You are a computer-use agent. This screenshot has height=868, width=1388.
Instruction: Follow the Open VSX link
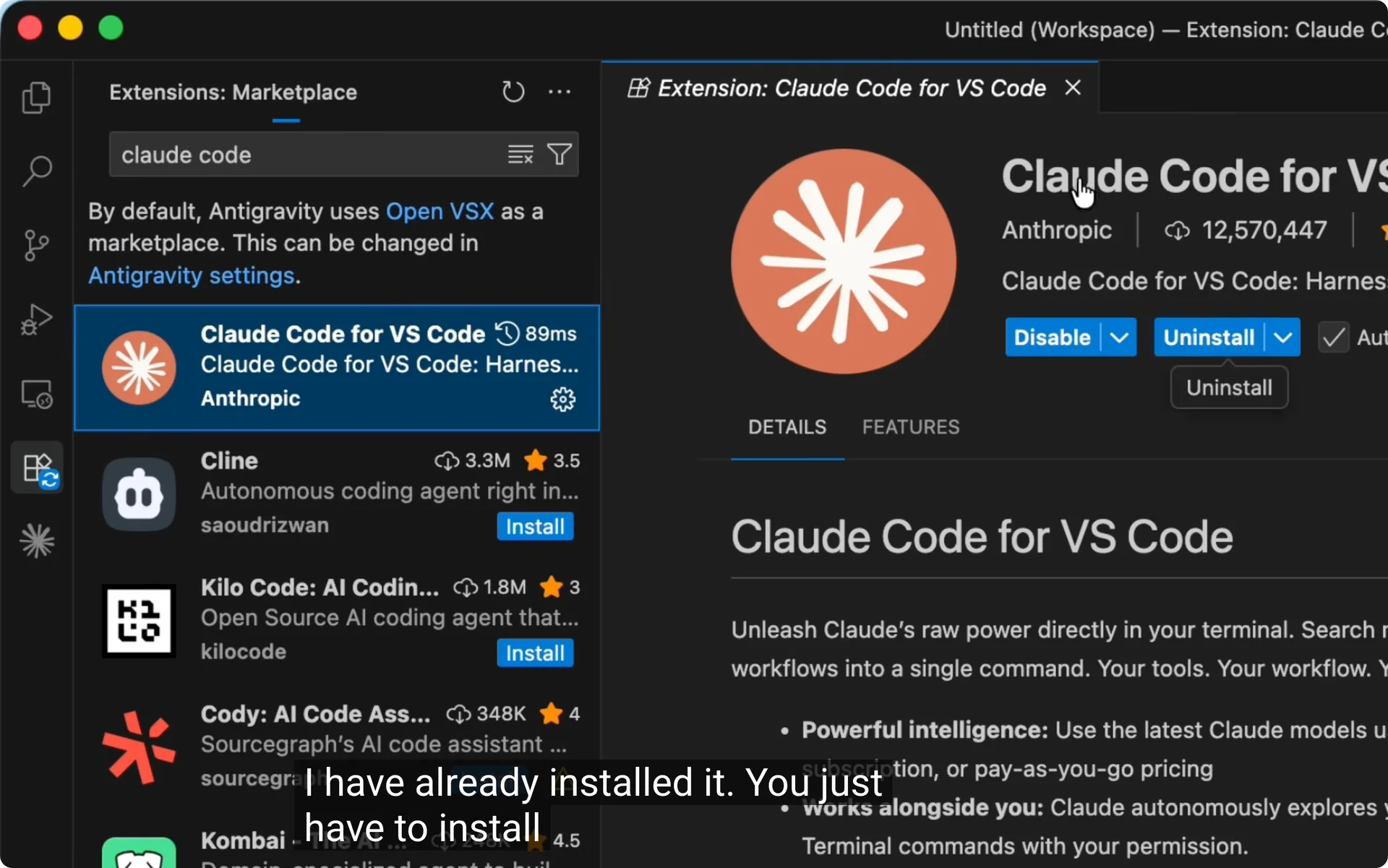440,211
